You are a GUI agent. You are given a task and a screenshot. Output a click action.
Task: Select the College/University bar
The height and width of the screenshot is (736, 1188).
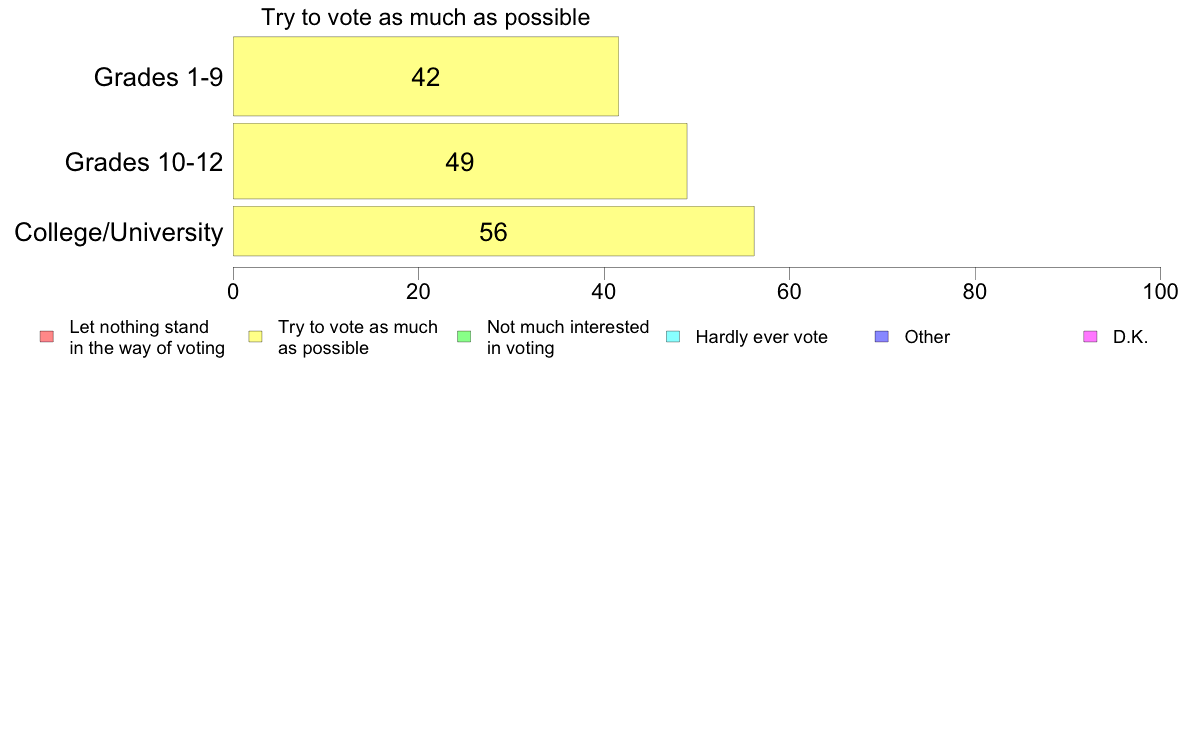click(x=493, y=231)
